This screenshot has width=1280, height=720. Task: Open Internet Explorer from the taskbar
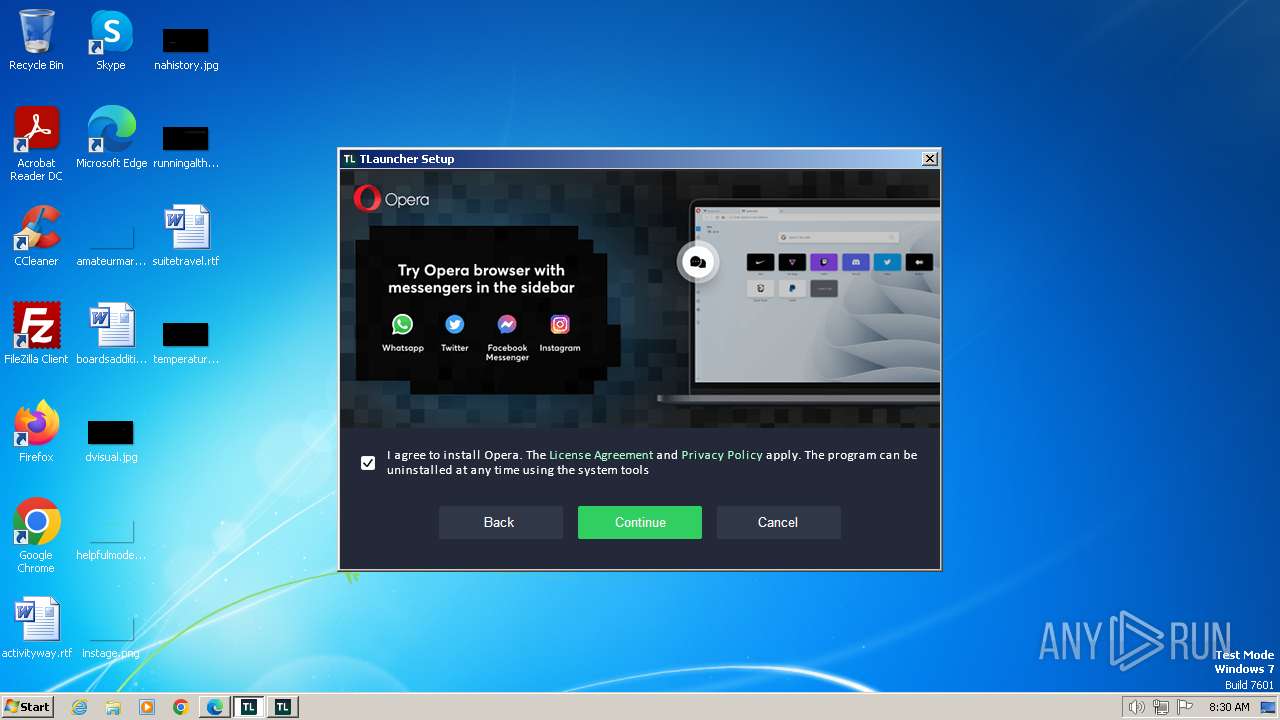pos(80,707)
